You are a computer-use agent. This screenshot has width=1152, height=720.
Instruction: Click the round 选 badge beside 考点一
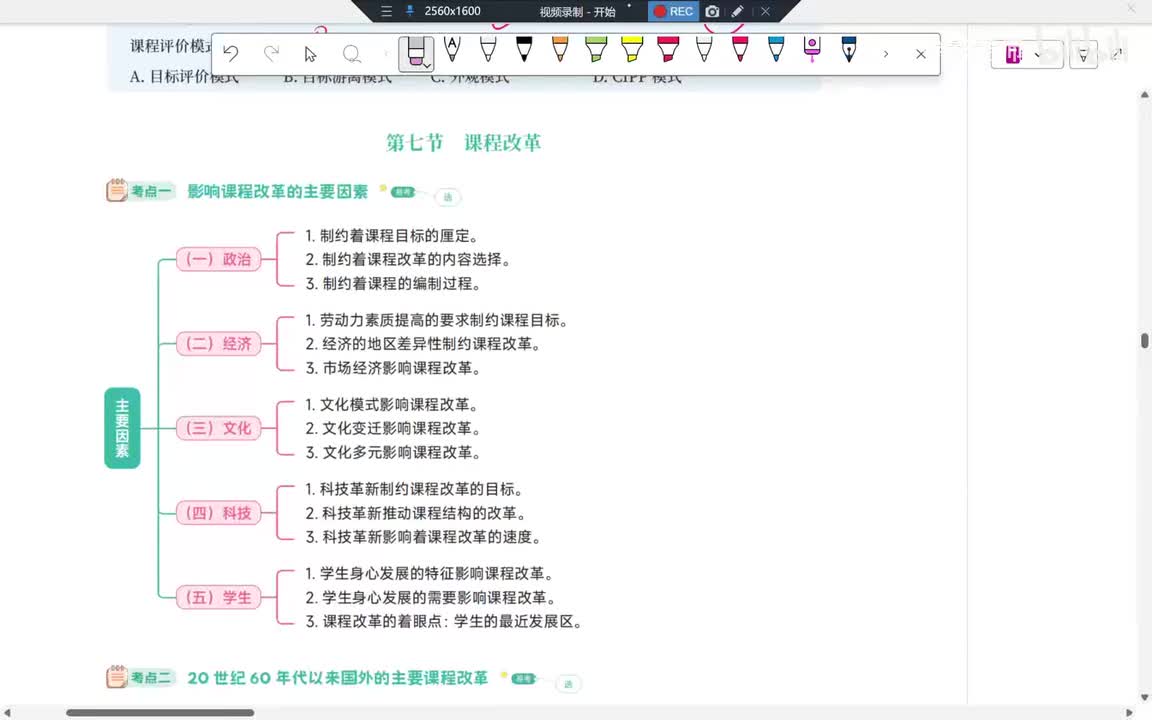point(447,197)
